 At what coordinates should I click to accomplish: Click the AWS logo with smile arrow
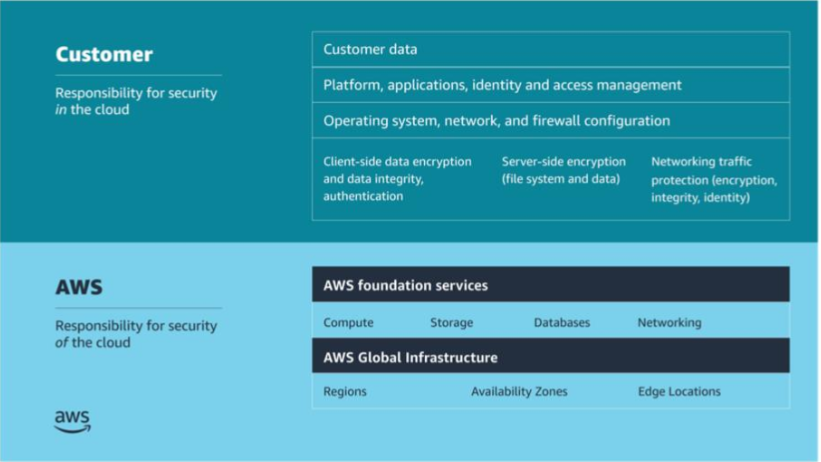coord(72,421)
